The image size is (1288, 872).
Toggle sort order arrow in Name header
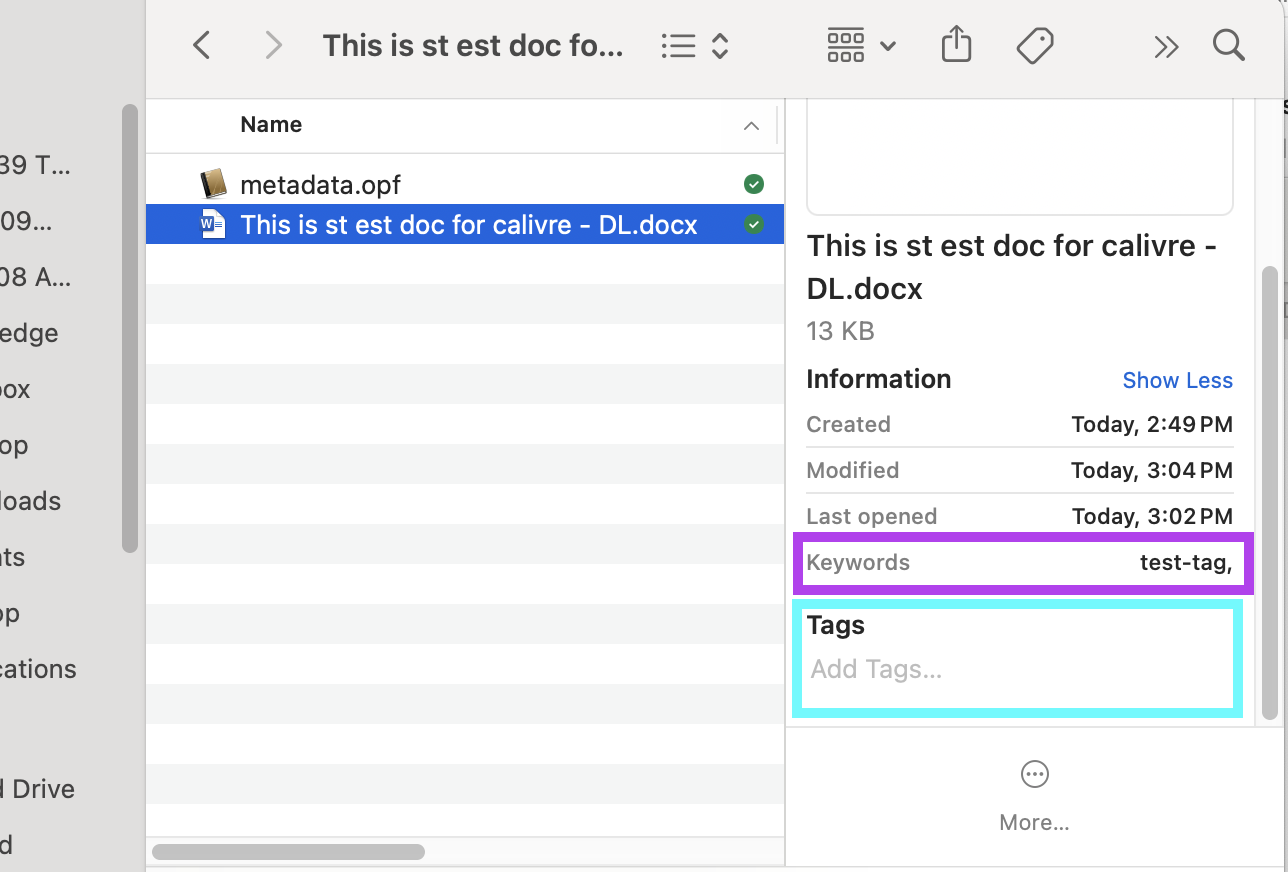pos(751,126)
